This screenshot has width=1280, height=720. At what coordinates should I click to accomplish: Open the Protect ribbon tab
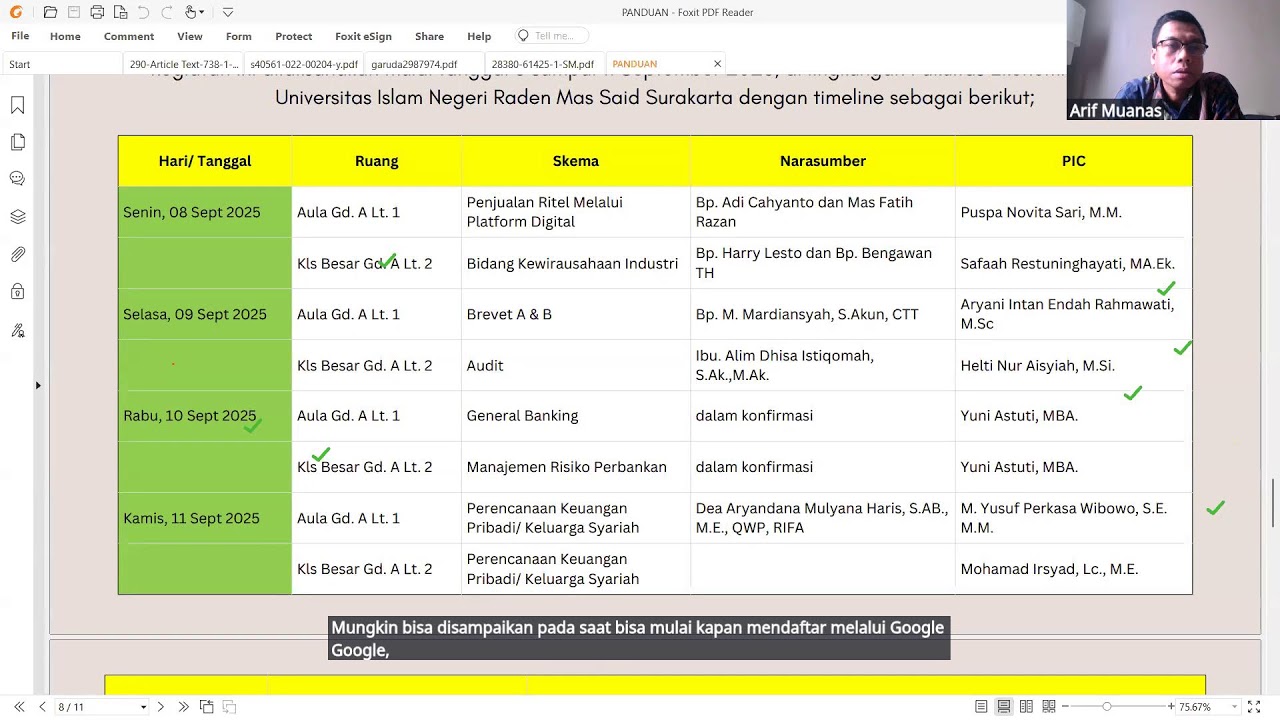(x=294, y=36)
